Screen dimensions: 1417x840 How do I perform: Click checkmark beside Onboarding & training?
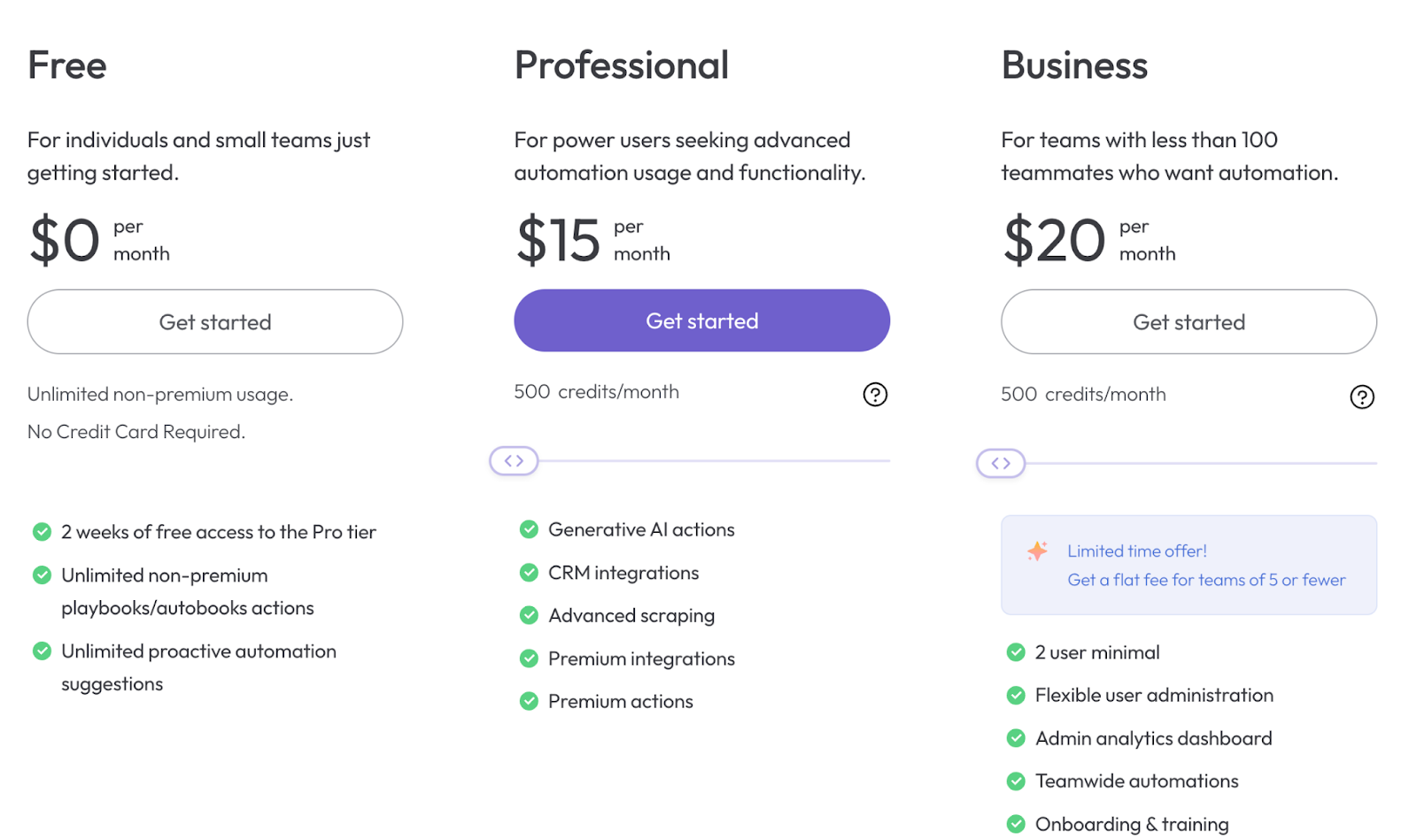pos(1016,824)
